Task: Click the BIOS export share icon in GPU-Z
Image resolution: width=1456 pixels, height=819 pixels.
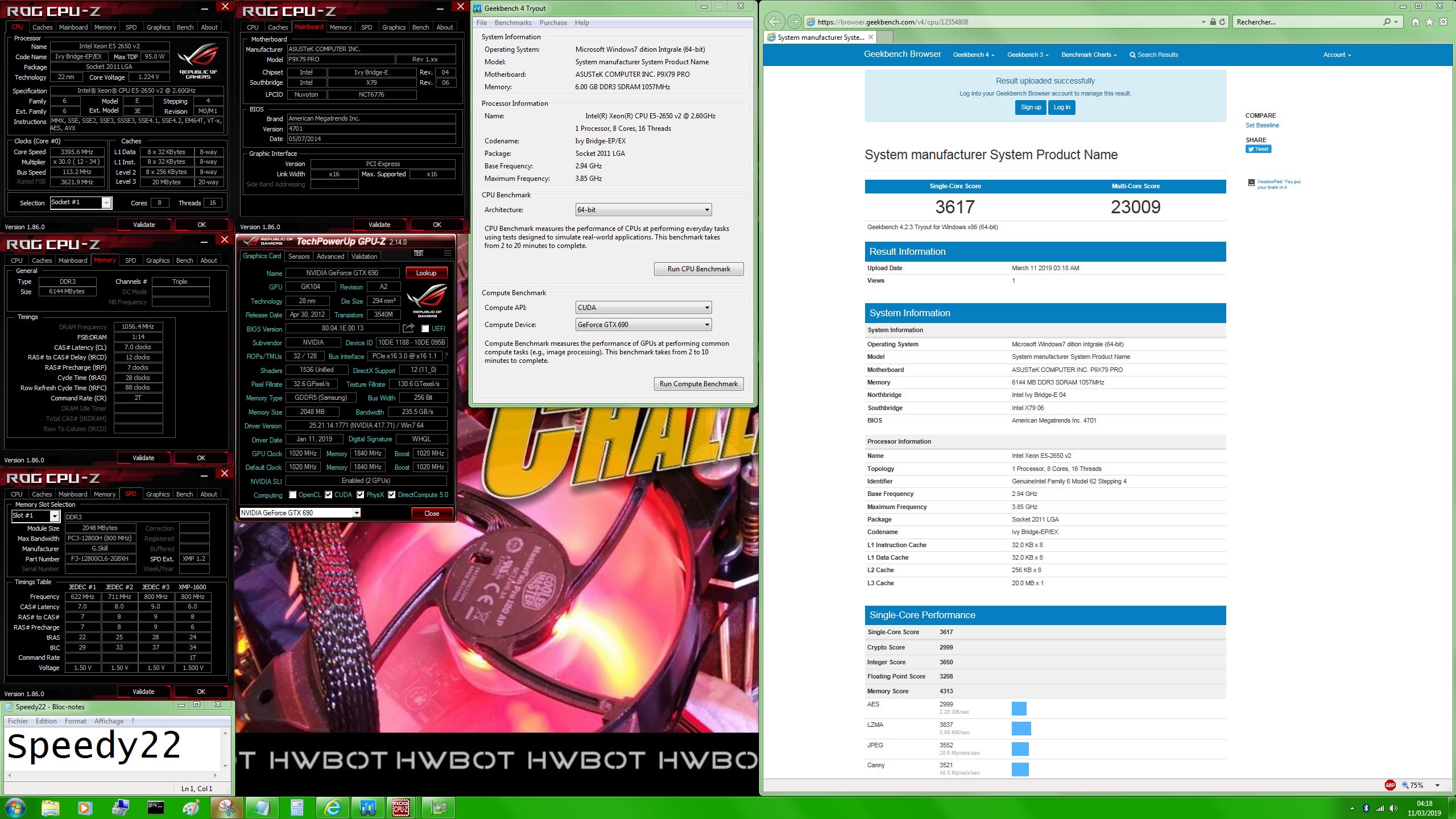Action: click(x=408, y=328)
